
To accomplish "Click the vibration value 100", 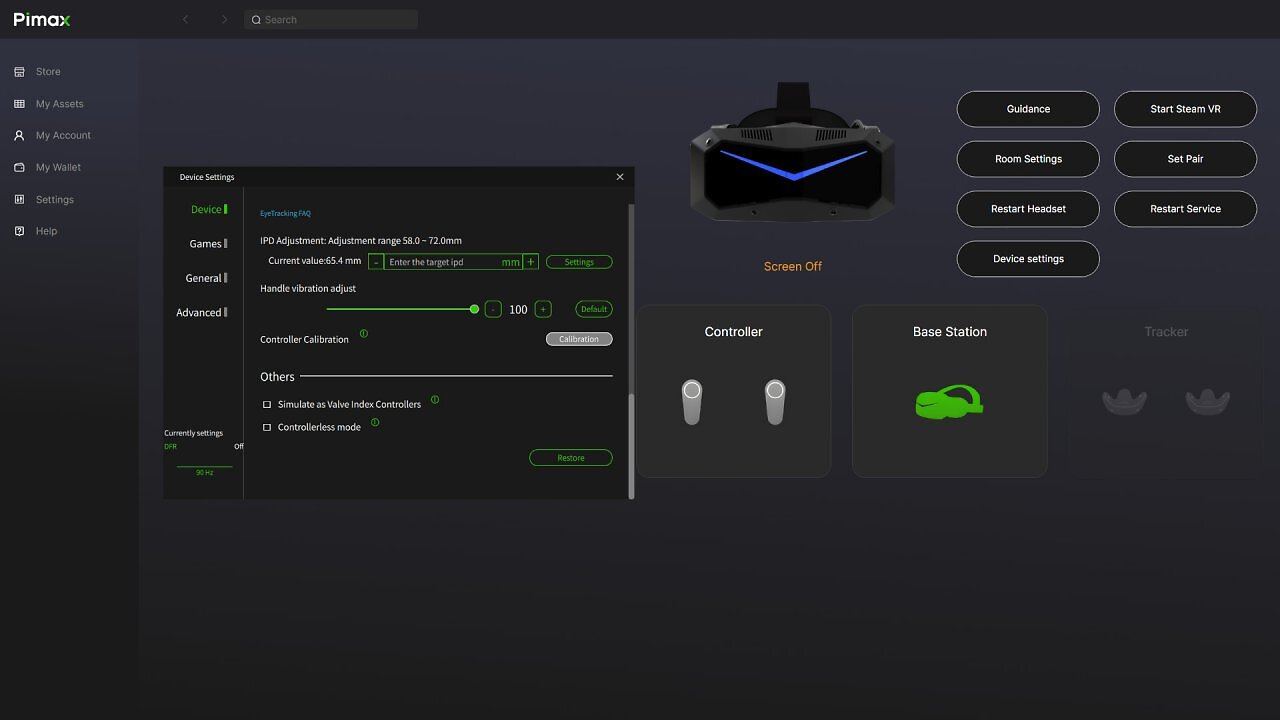I will coord(518,310).
